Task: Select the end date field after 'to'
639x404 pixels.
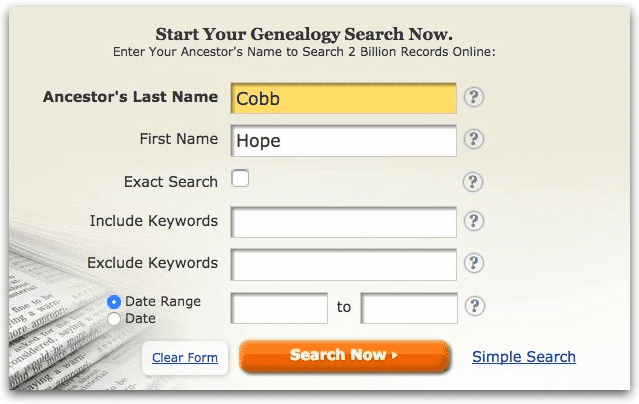Action: tap(409, 308)
